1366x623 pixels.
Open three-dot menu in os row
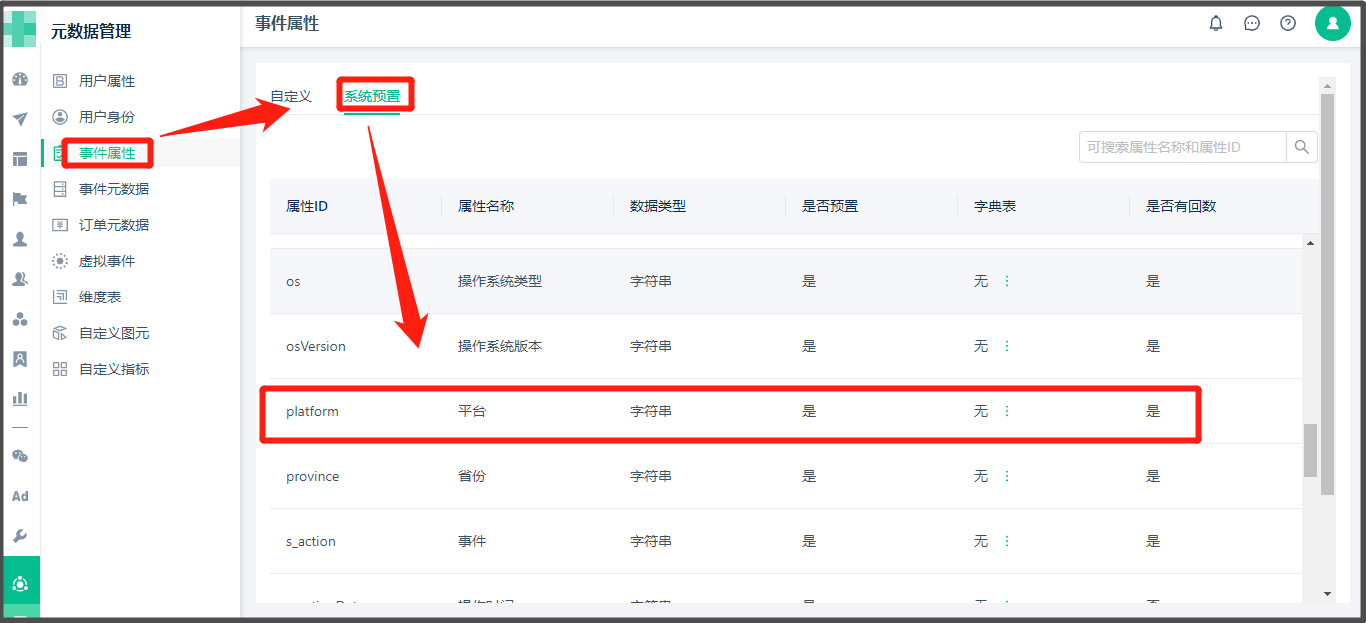coord(1007,281)
